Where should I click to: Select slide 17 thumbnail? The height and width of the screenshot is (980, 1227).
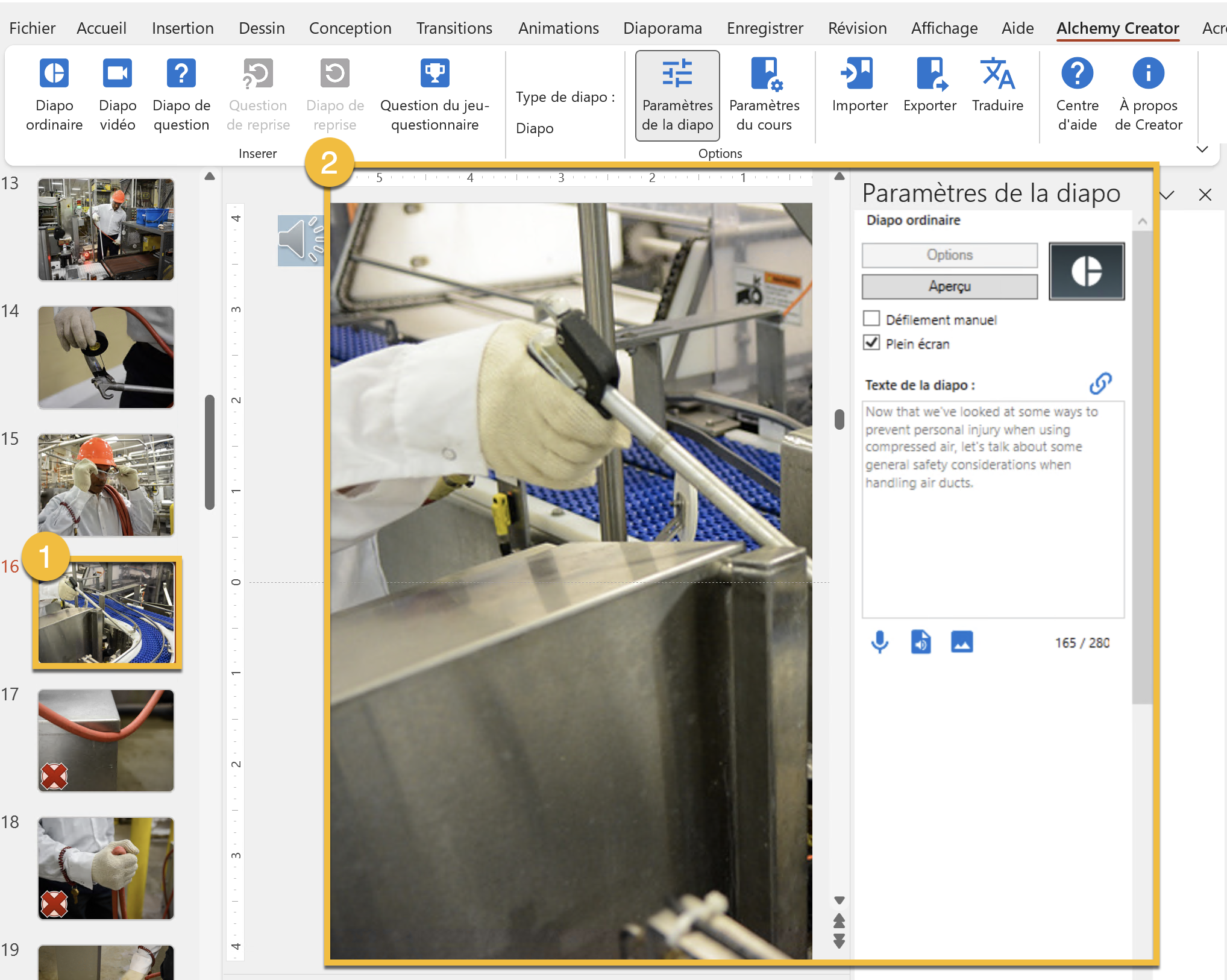[x=106, y=741]
